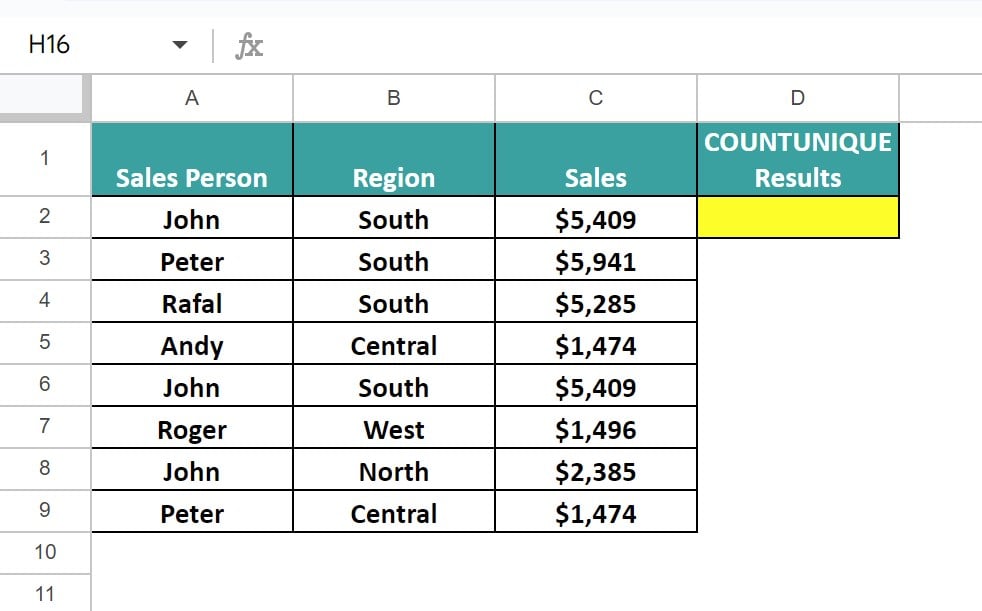Select cell John in row 8

[192, 469]
